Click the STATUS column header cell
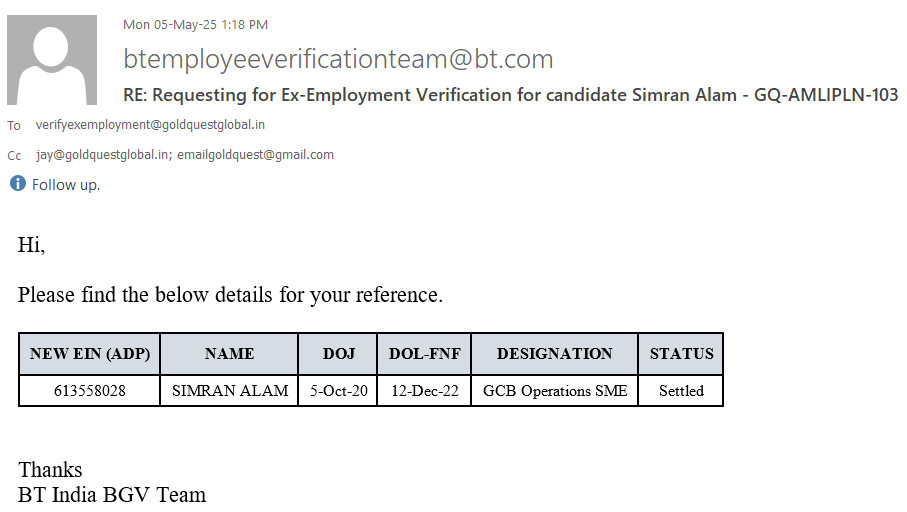The height and width of the screenshot is (512, 907). [681, 354]
